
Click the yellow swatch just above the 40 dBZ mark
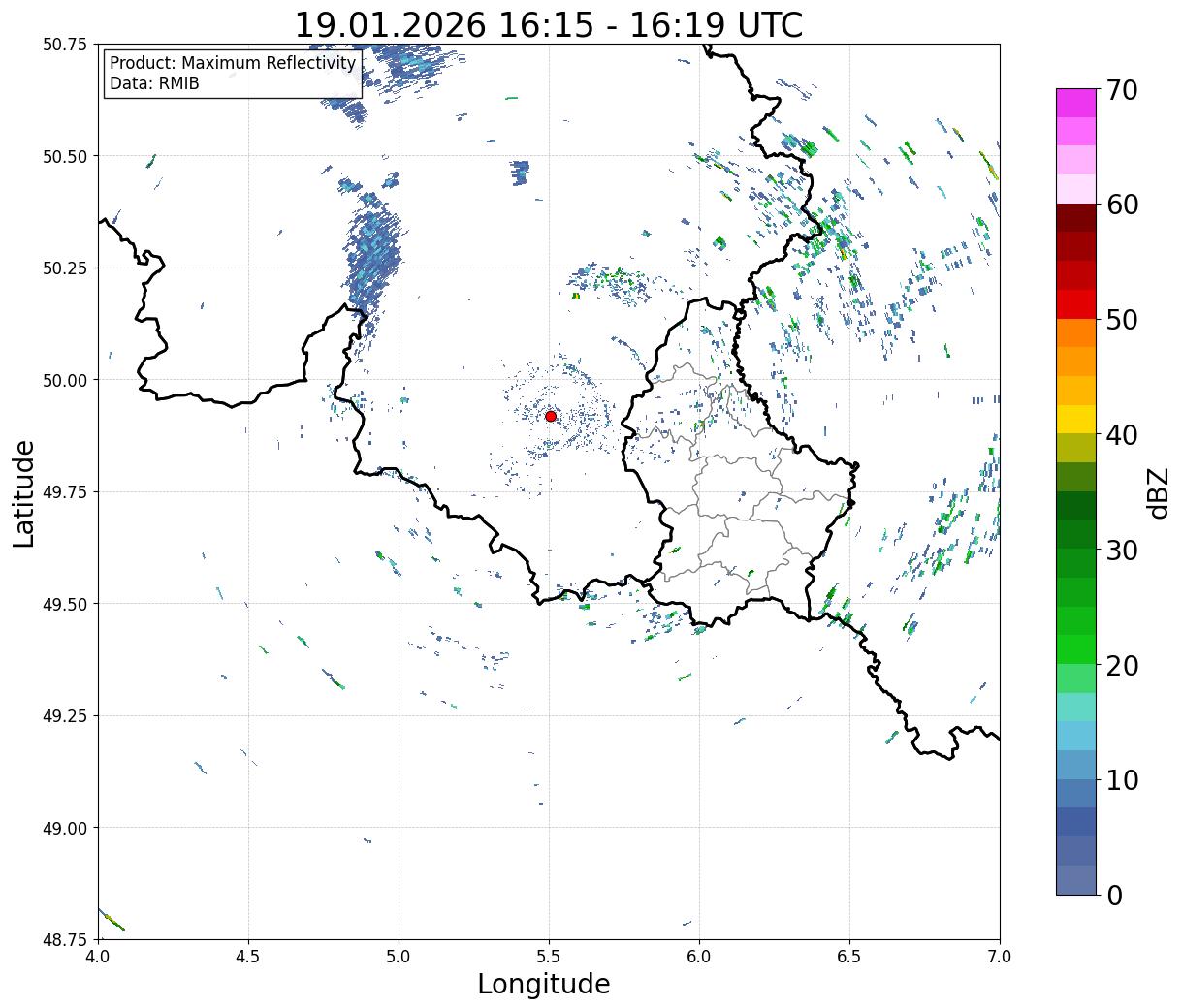pos(1076,419)
